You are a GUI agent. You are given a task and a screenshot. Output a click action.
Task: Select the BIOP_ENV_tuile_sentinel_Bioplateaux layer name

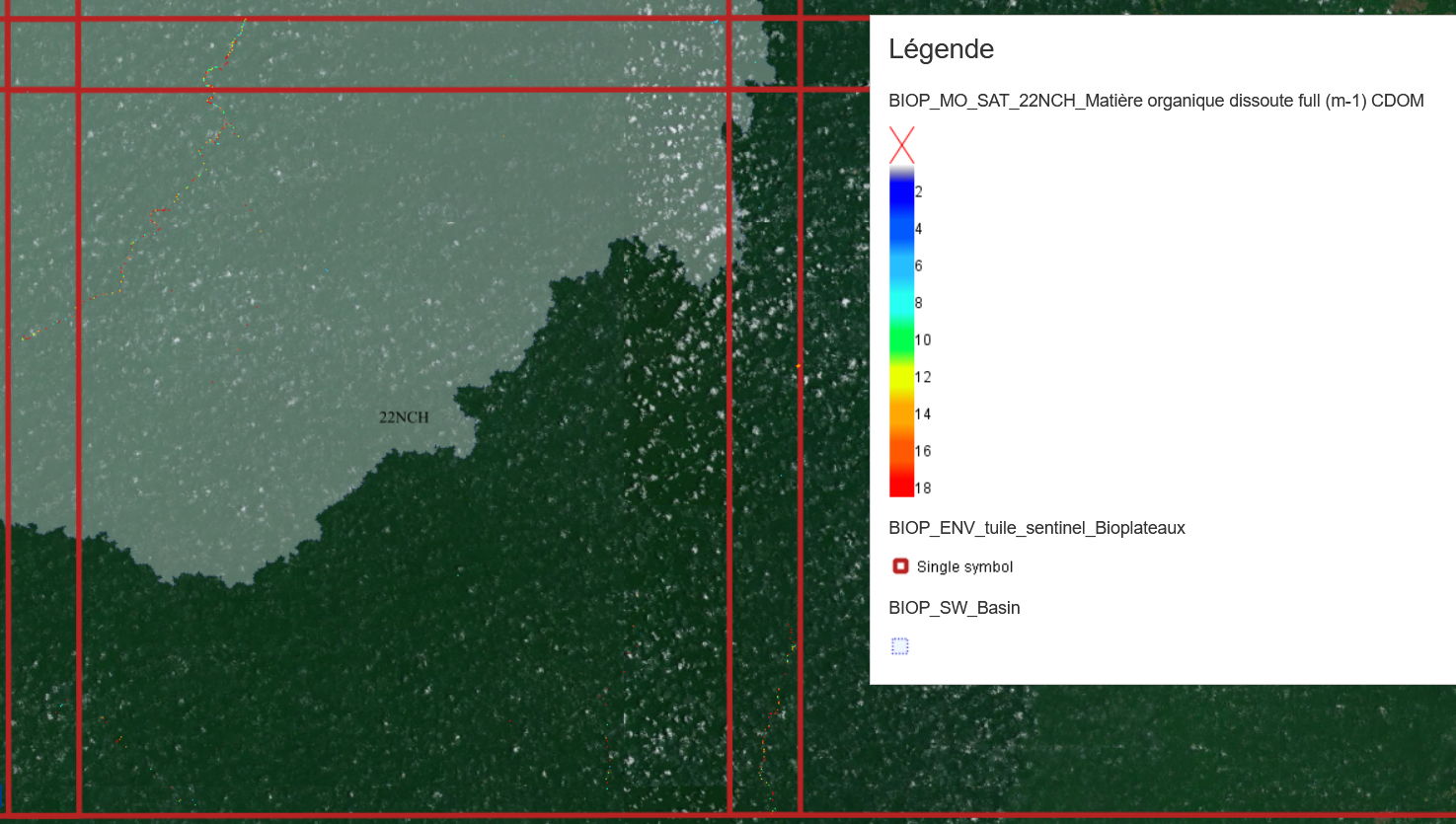(1036, 528)
